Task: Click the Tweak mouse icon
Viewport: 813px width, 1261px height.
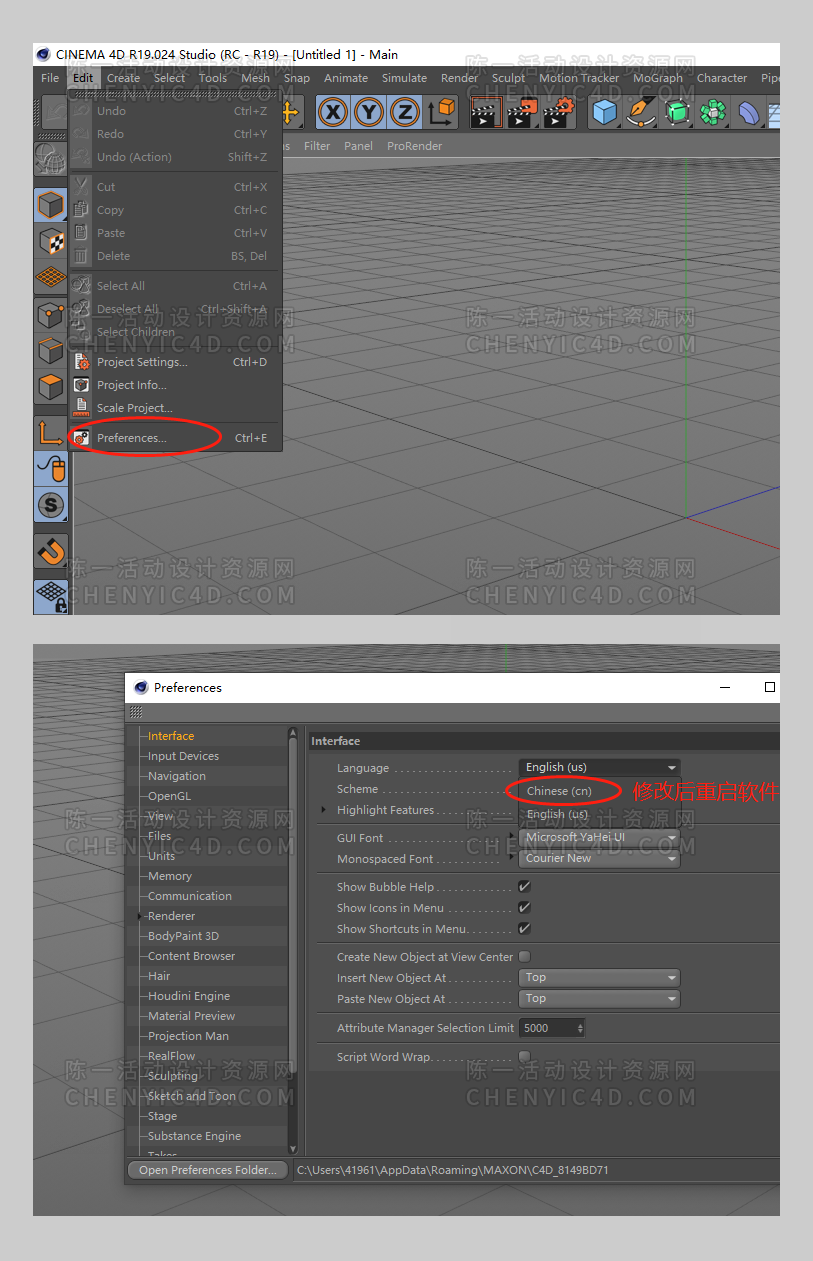Action: pos(51,468)
